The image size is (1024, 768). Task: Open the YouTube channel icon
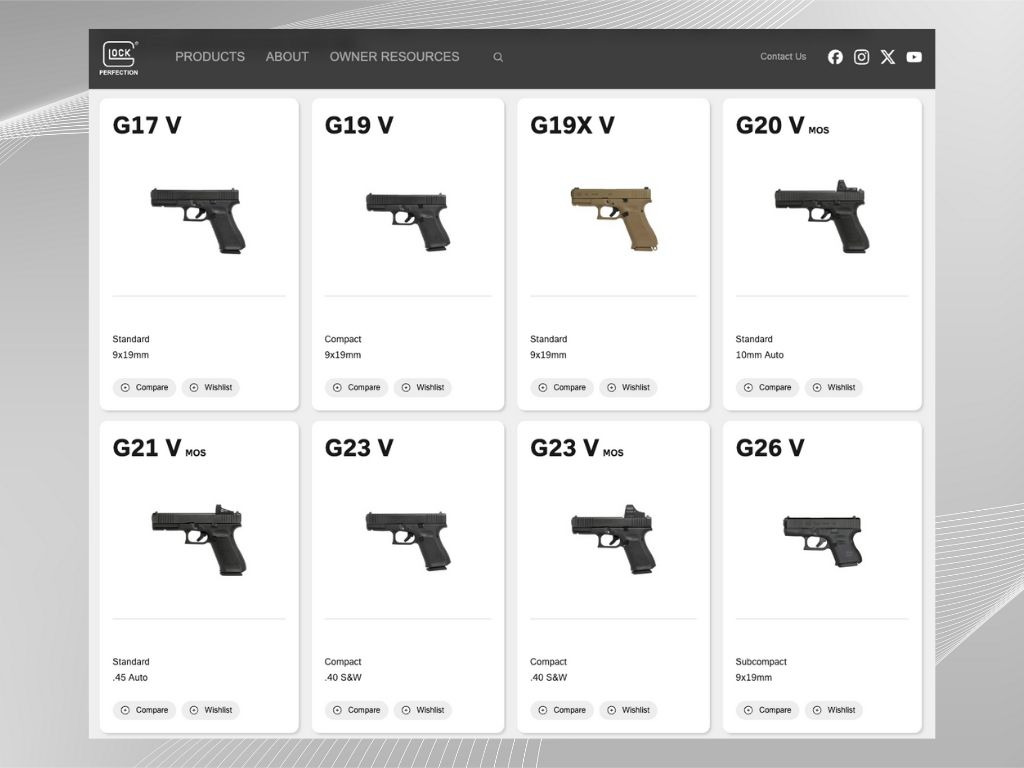pyautogui.click(x=914, y=57)
